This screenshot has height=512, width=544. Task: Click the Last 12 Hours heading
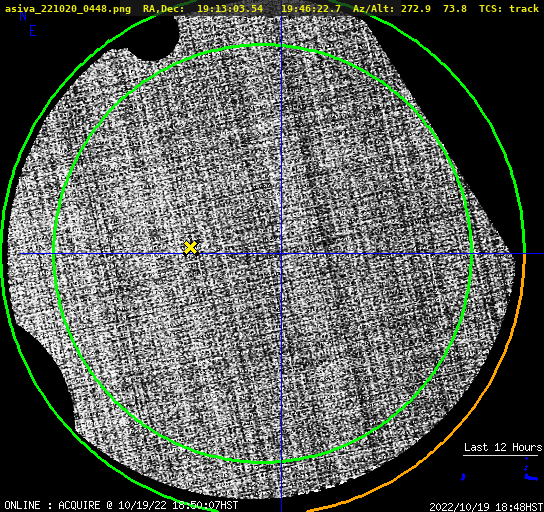click(x=503, y=447)
